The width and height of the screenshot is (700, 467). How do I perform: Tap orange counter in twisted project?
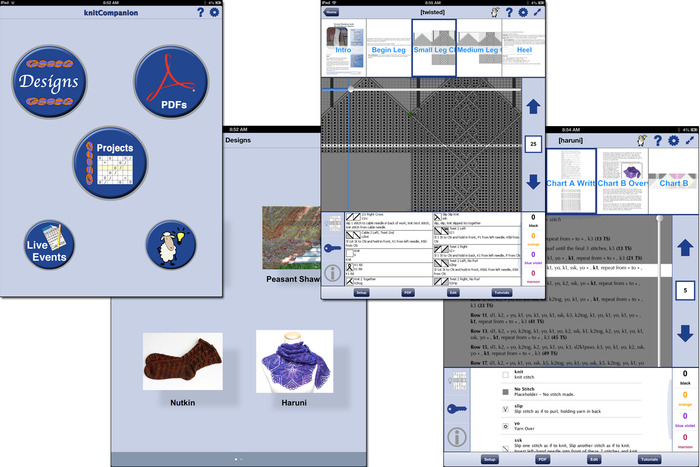point(533,239)
